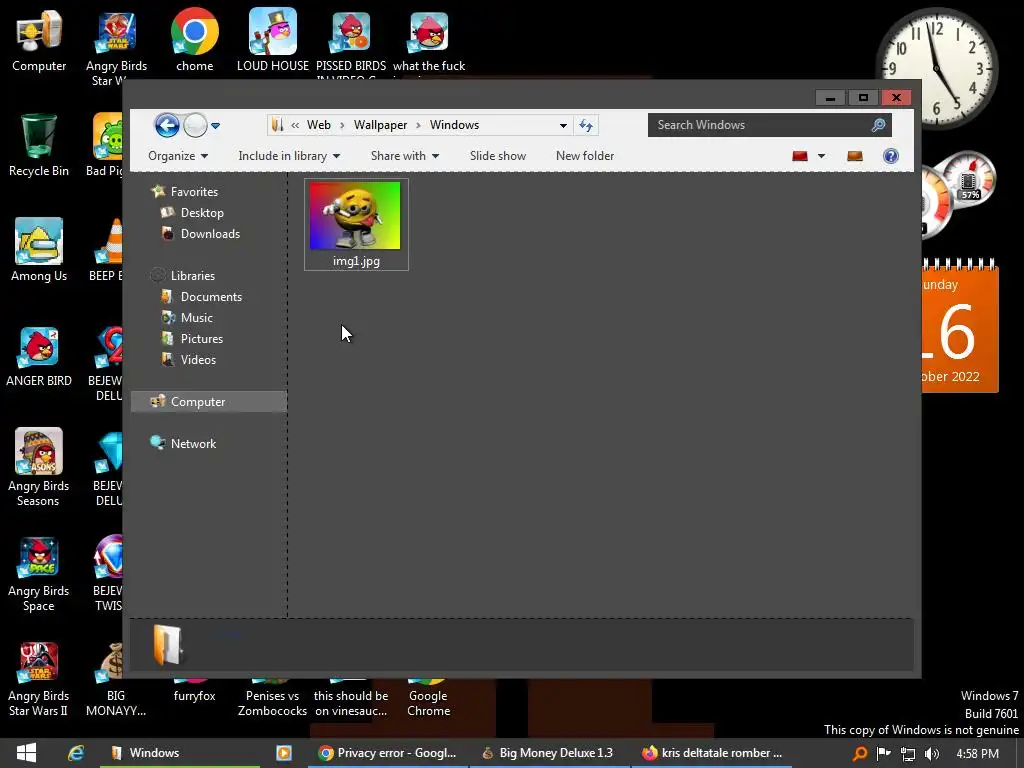Click the orange calendar gadget
1024x768 pixels.
tap(960, 327)
